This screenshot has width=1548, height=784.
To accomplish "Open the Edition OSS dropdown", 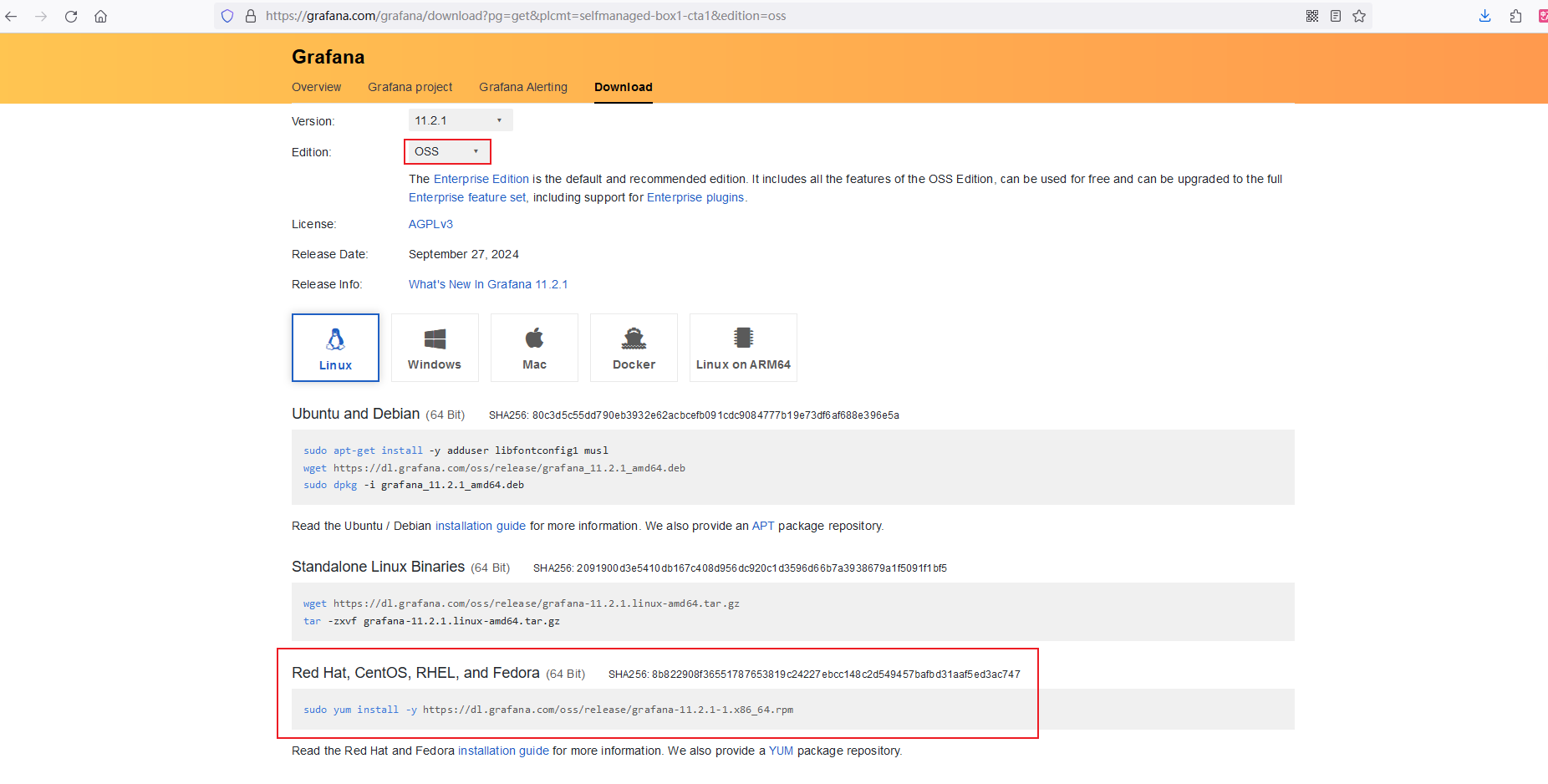I will point(447,151).
